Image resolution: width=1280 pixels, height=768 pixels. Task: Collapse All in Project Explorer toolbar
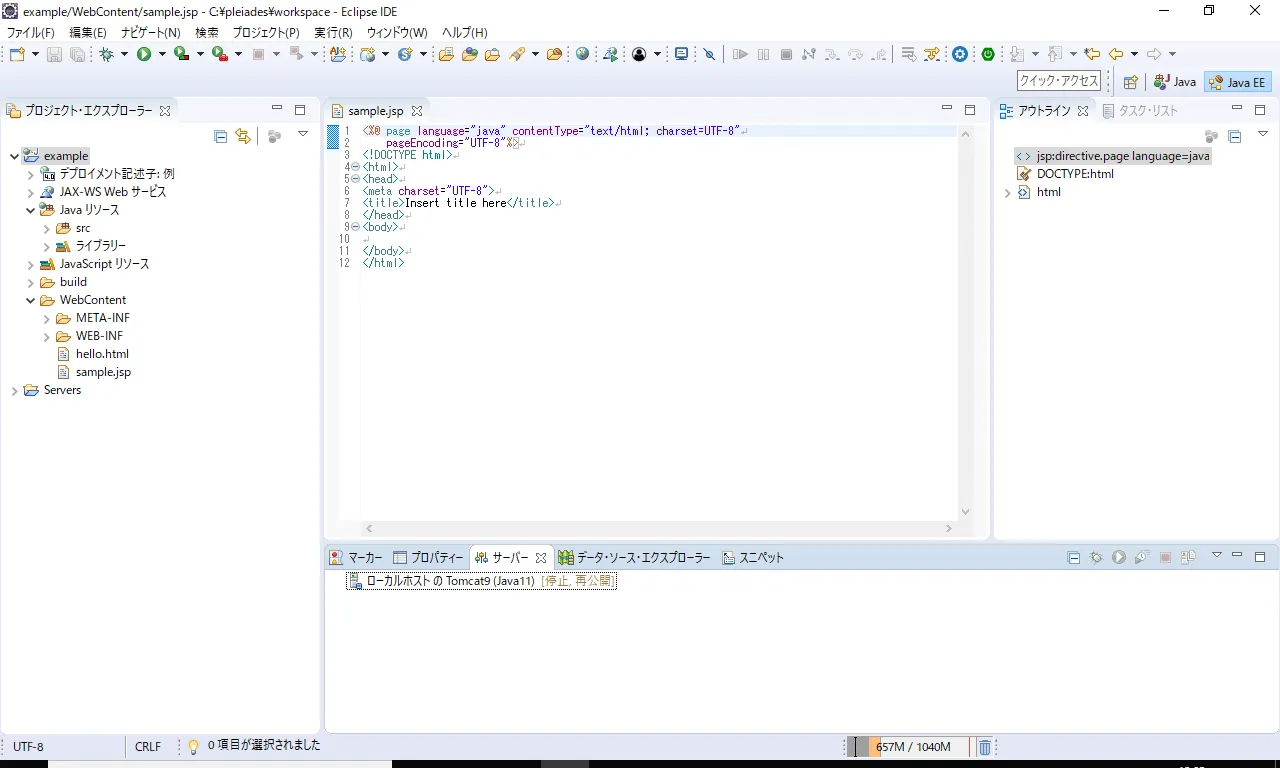(x=221, y=136)
